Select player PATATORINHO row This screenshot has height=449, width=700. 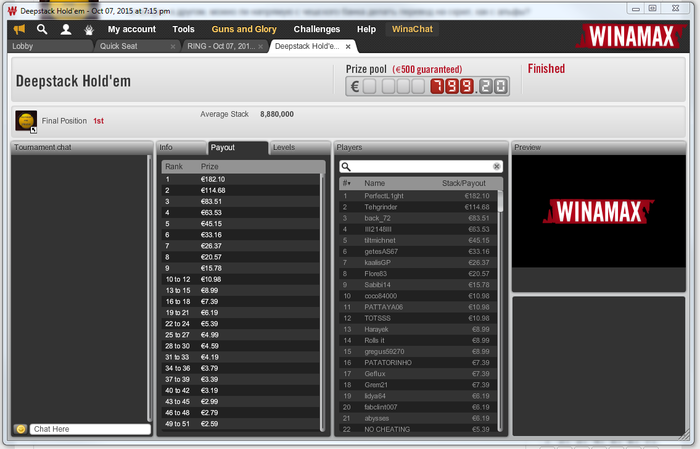(418, 363)
